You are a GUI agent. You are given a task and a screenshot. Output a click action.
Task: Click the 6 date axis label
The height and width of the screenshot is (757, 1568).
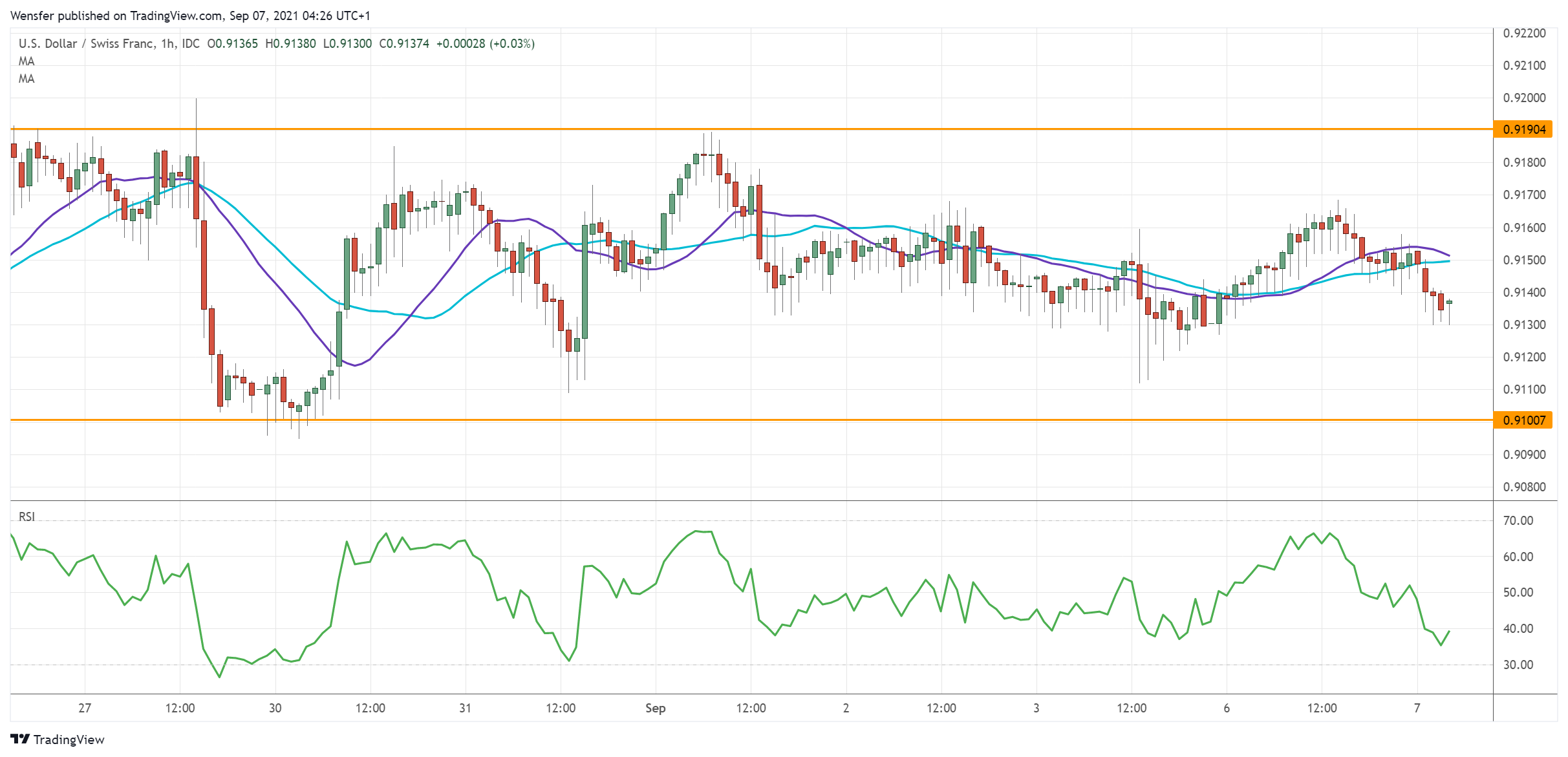click(x=1226, y=708)
